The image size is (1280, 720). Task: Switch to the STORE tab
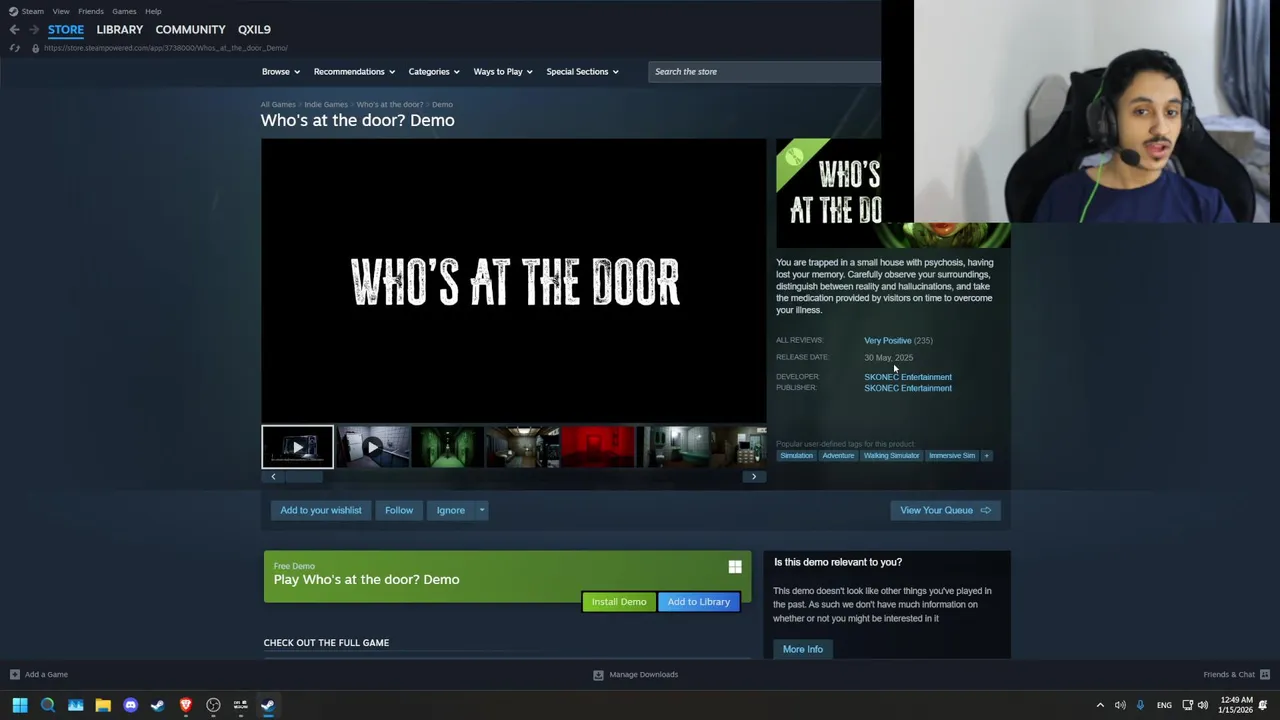(66, 29)
